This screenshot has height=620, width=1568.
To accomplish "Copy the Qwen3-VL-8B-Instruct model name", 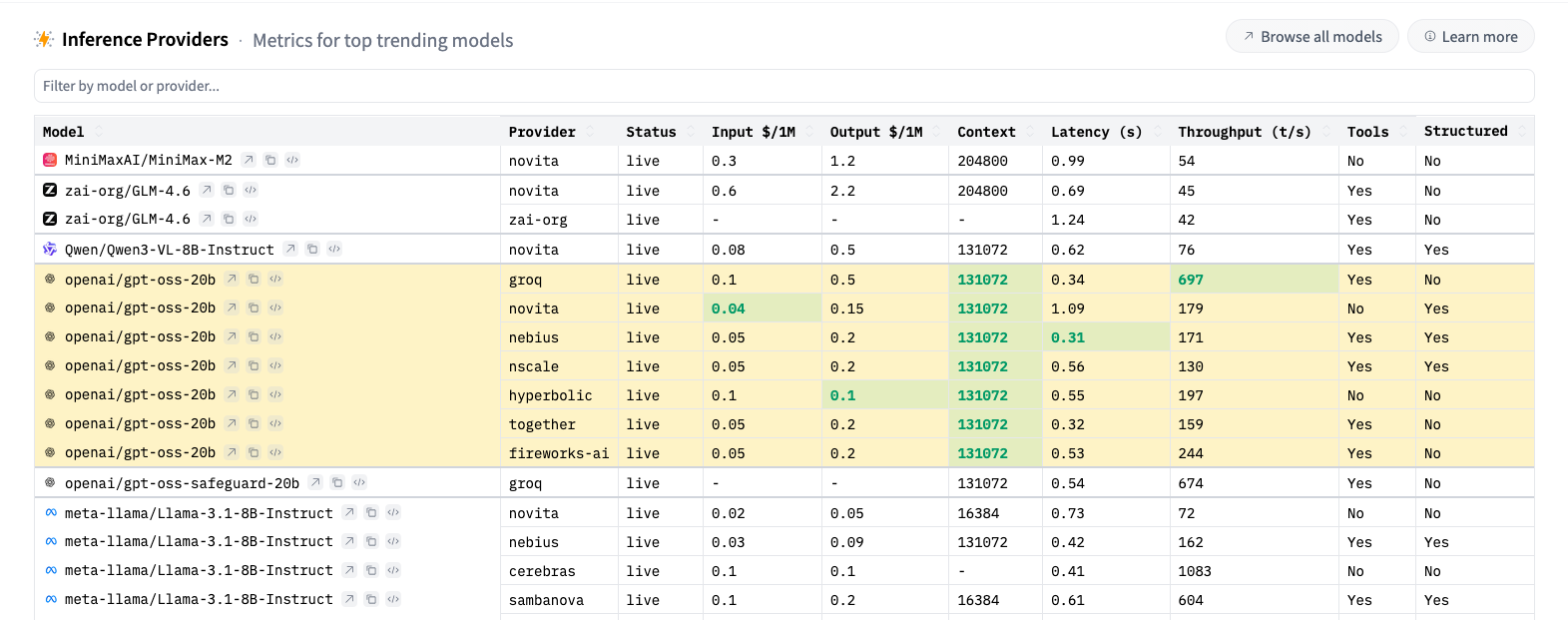I will coord(312,249).
